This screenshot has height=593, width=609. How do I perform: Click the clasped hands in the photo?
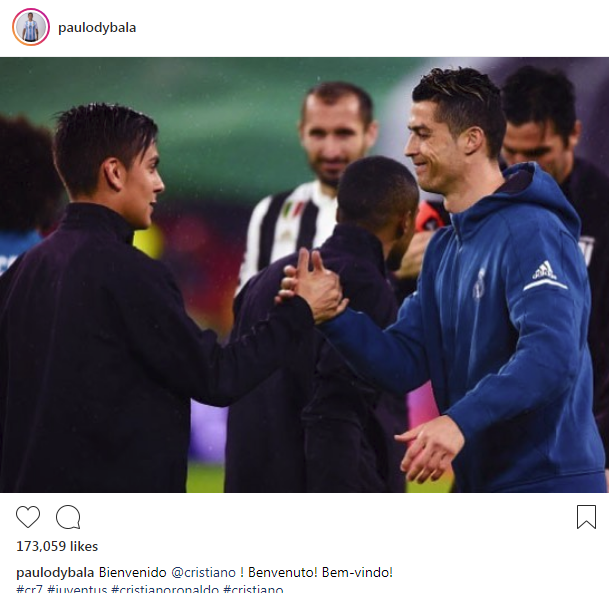pyautogui.click(x=311, y=286)
